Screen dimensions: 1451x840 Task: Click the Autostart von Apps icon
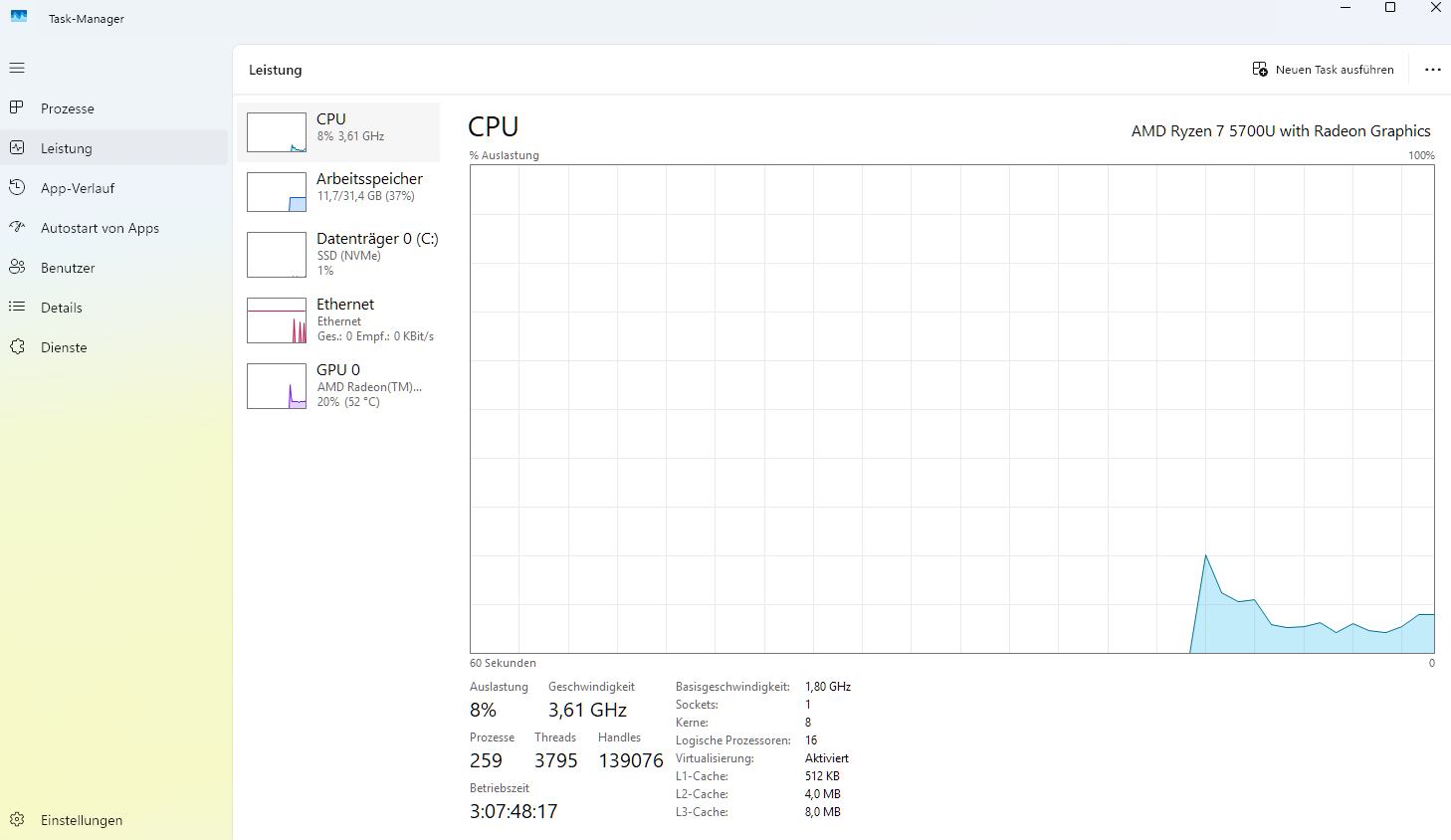17,227
